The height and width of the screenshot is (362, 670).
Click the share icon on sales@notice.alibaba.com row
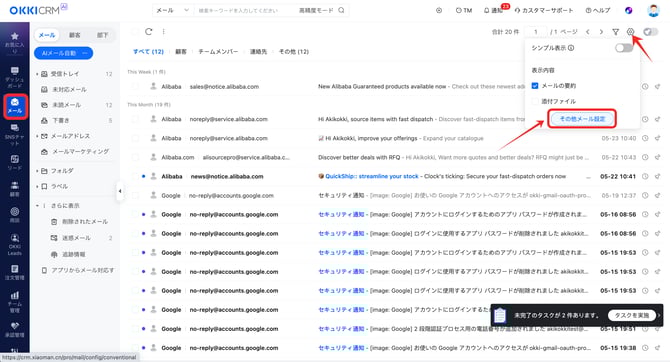pyautogui.click(x=658, y=86)
